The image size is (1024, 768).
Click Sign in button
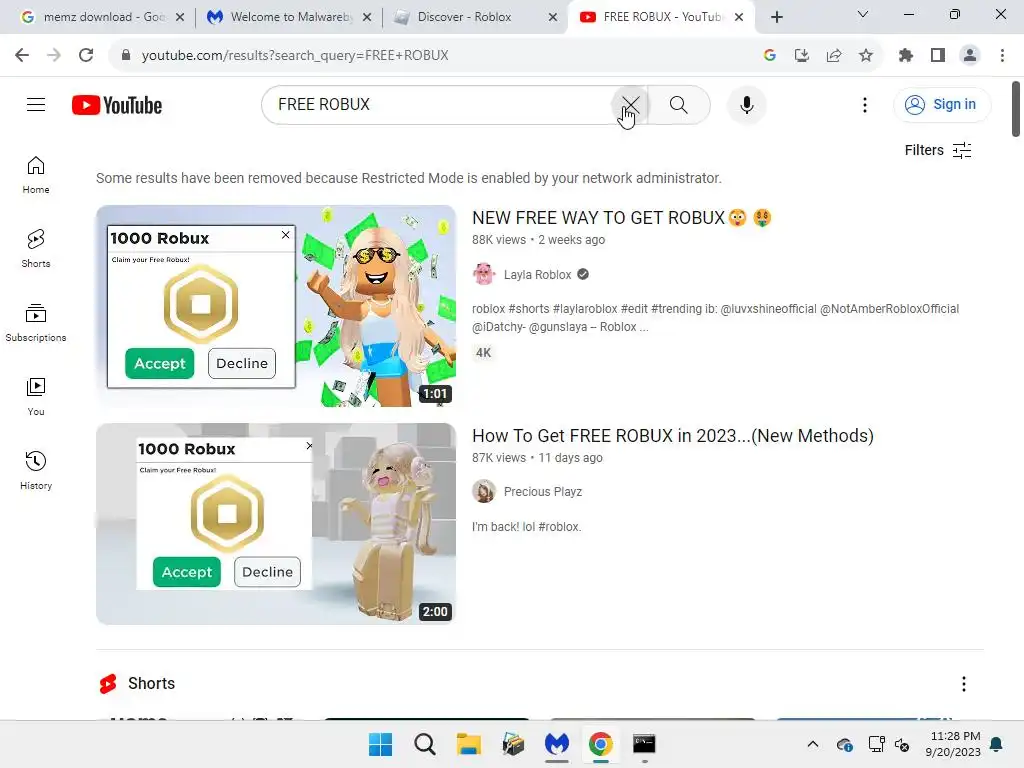(x=942, y=104)
